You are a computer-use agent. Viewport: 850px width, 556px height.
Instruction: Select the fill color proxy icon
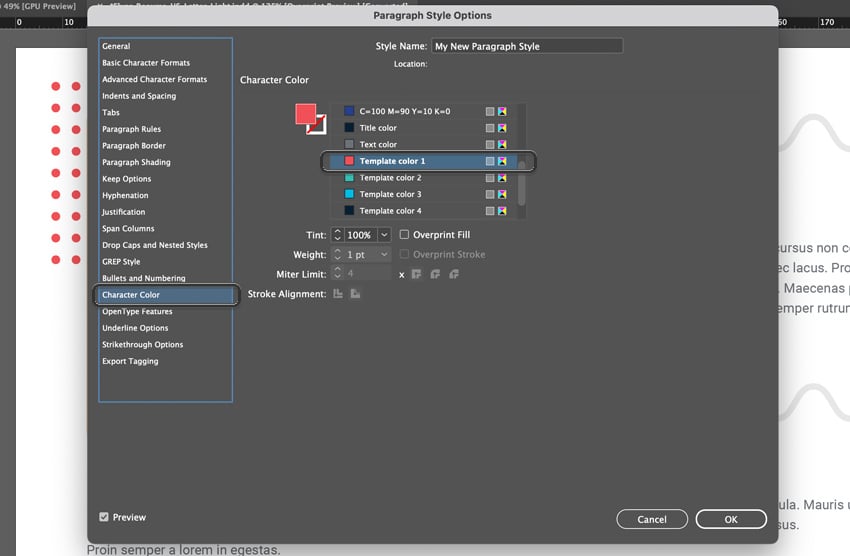(x=306, y=114)
